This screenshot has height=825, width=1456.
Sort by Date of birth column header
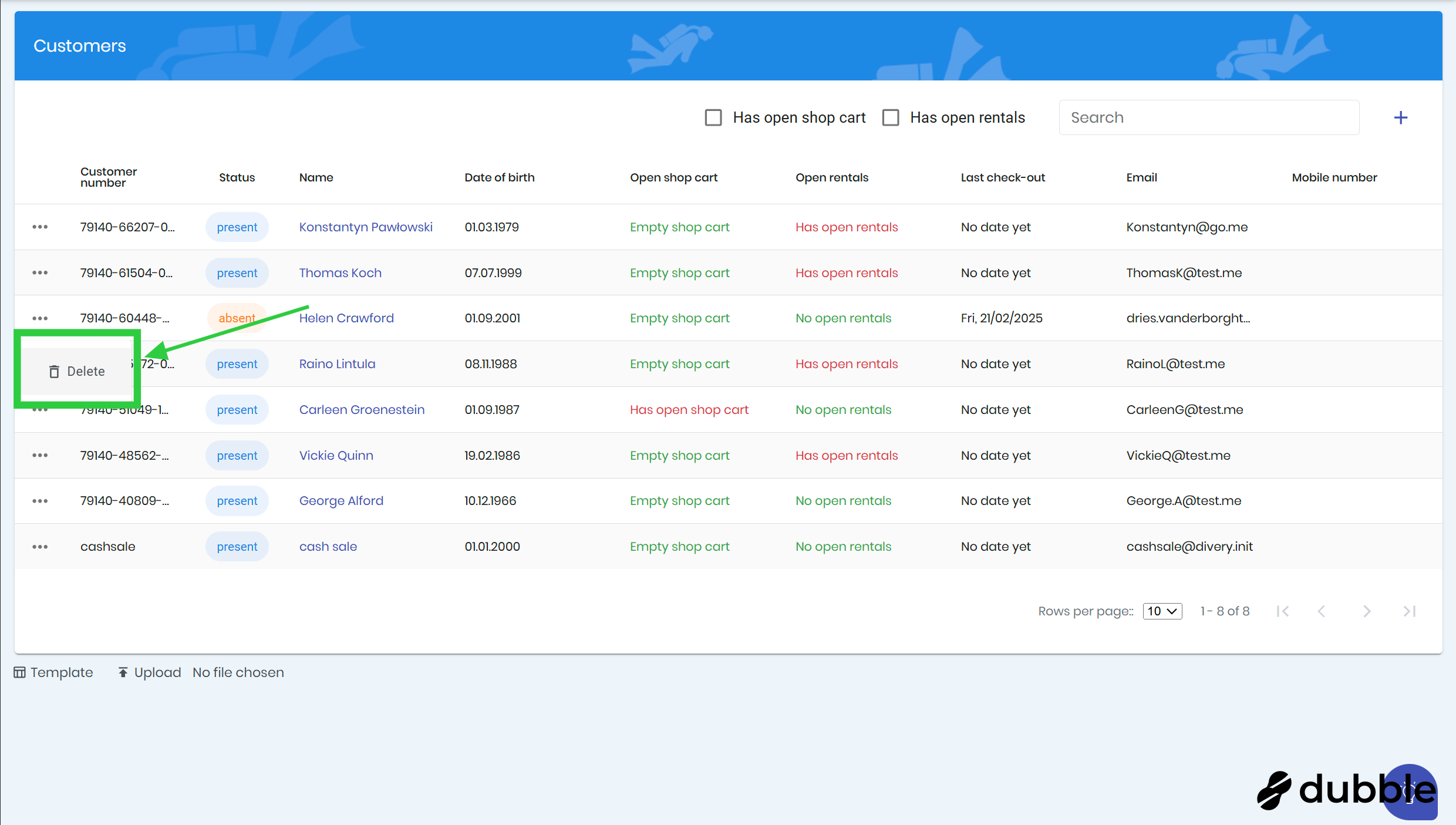point(499,177)
